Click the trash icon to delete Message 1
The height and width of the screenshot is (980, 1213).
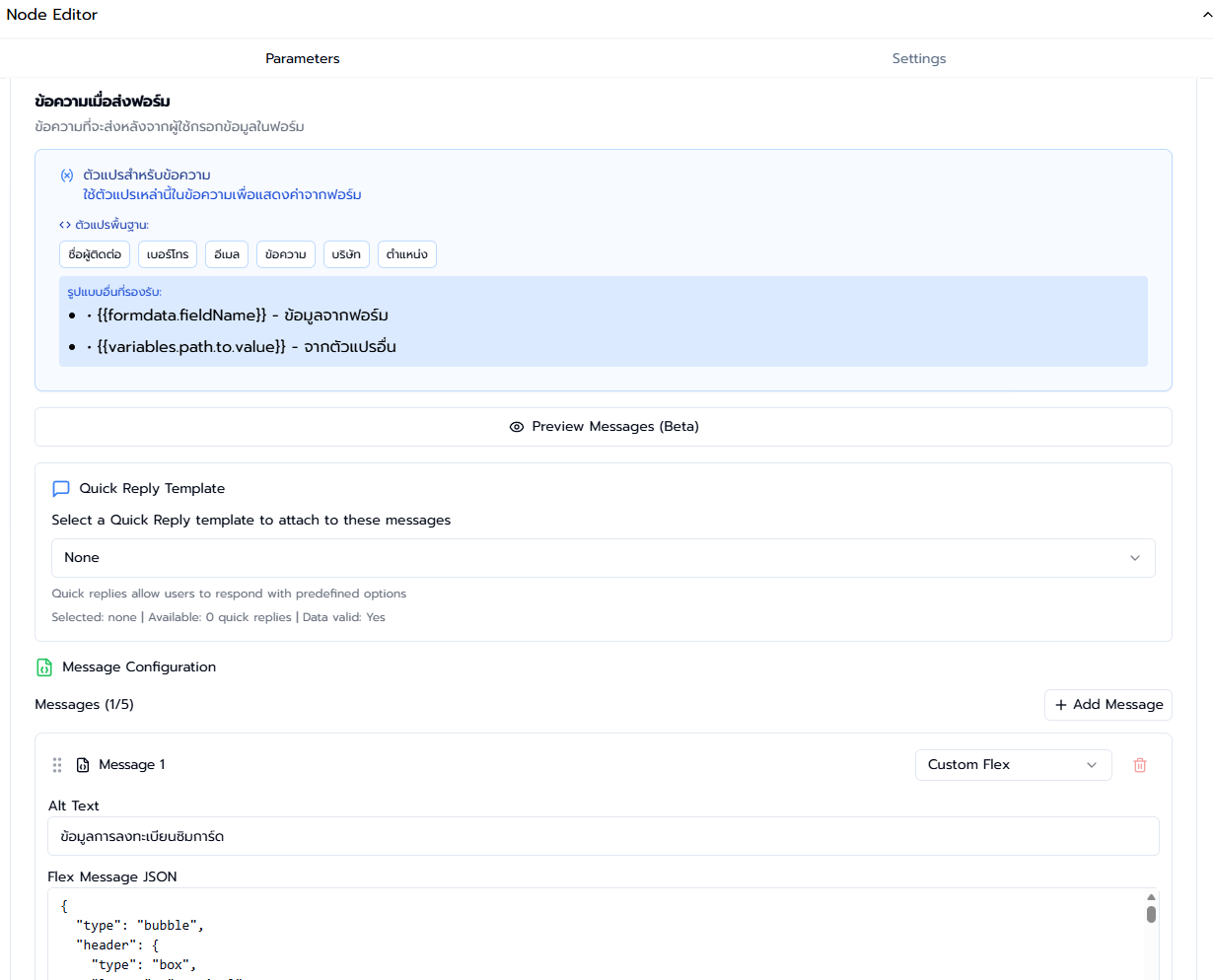[x=1140, y=764]
